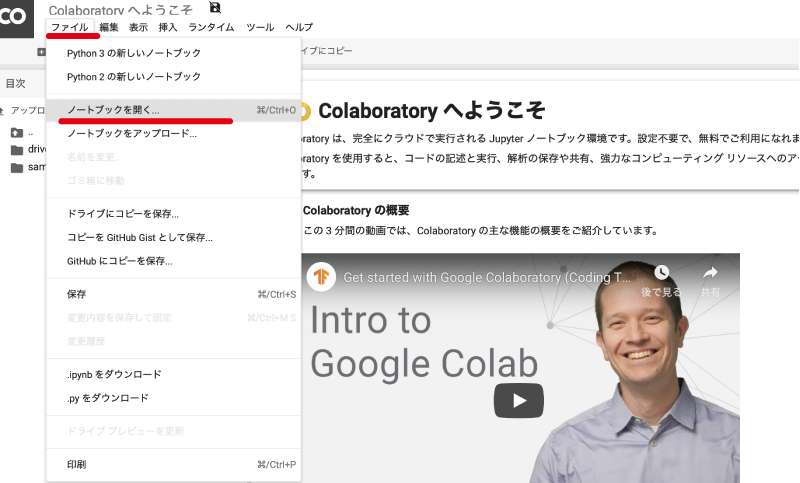The width and height of the screenshot is (800, 483).
Task: Select the 目次 sidebar tab
Action: 16,83
